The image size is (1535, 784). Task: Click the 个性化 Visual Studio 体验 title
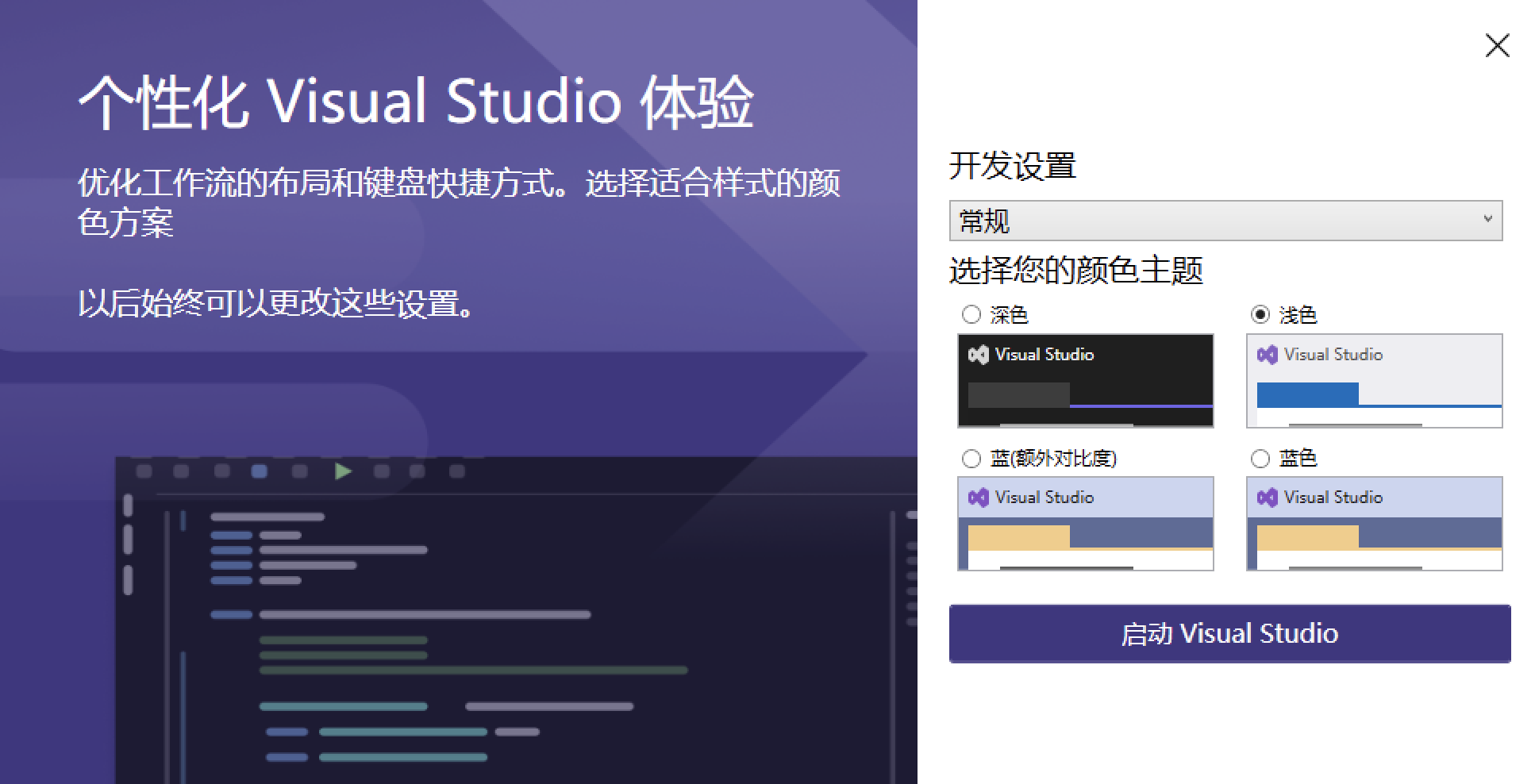click(416, 102)
